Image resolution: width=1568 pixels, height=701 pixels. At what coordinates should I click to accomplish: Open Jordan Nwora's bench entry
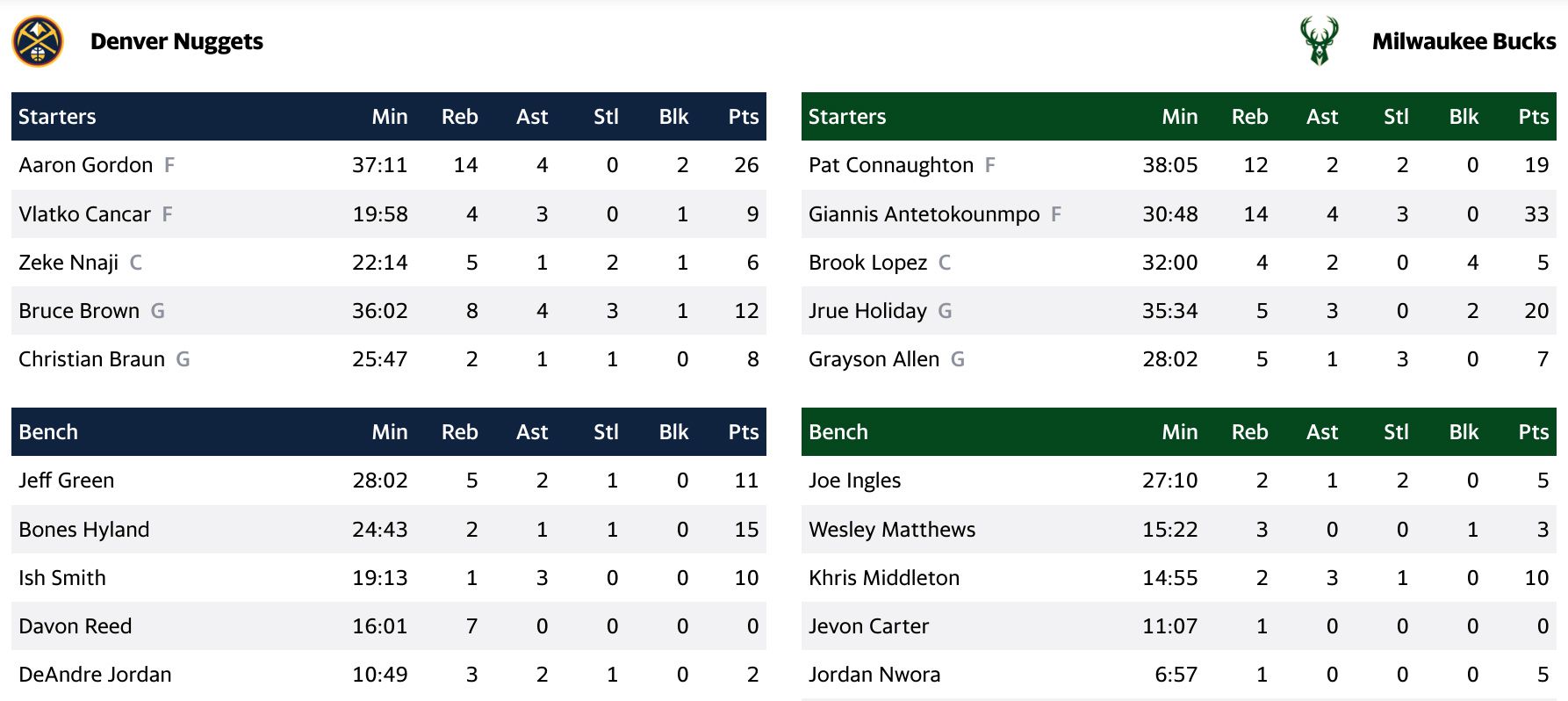pos(1179,675)
